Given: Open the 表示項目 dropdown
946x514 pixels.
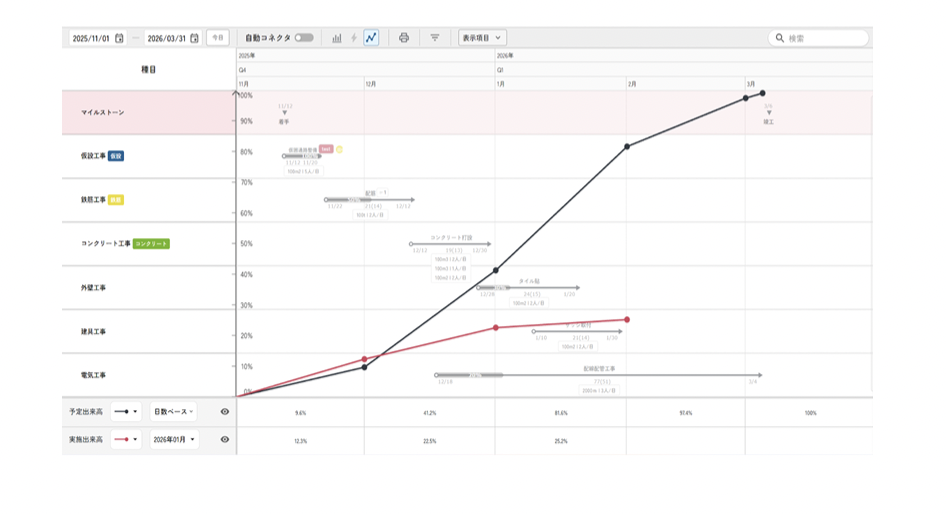Looking at the screenshot, I should pyautogui.click(x=482, y=38).
